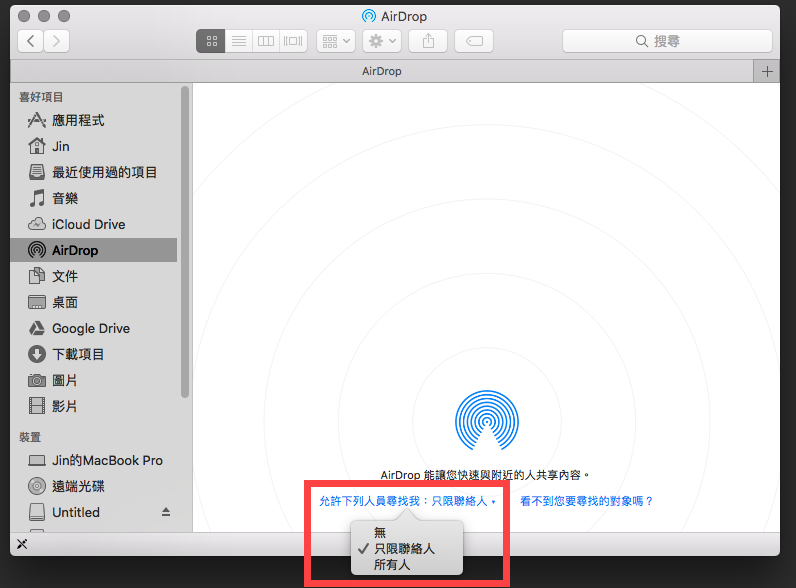Choose 無 in discovery menu
This screenshot has height=588, width=796.
407,533
